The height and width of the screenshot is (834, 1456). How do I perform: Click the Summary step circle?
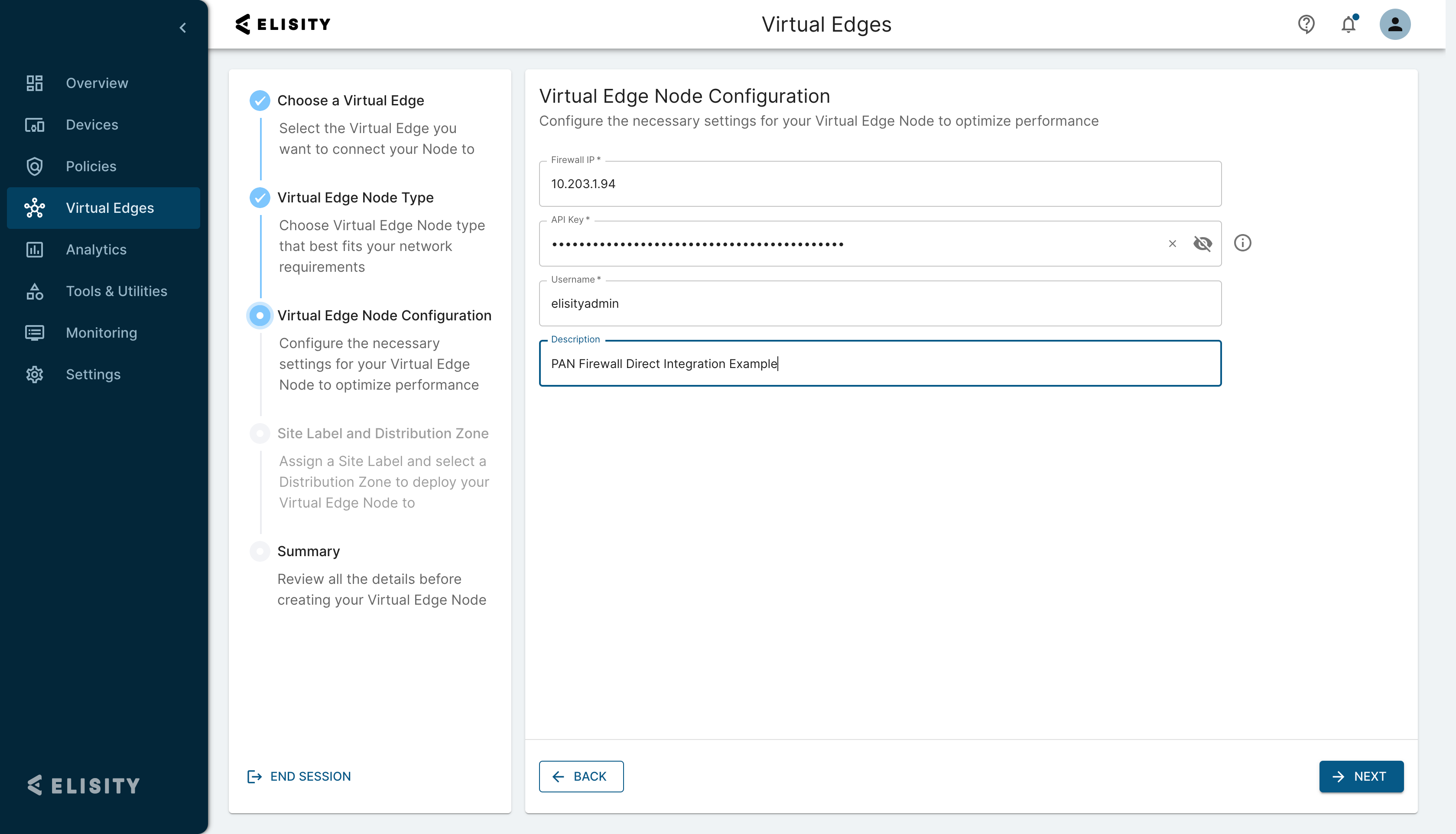click(260, 552)
